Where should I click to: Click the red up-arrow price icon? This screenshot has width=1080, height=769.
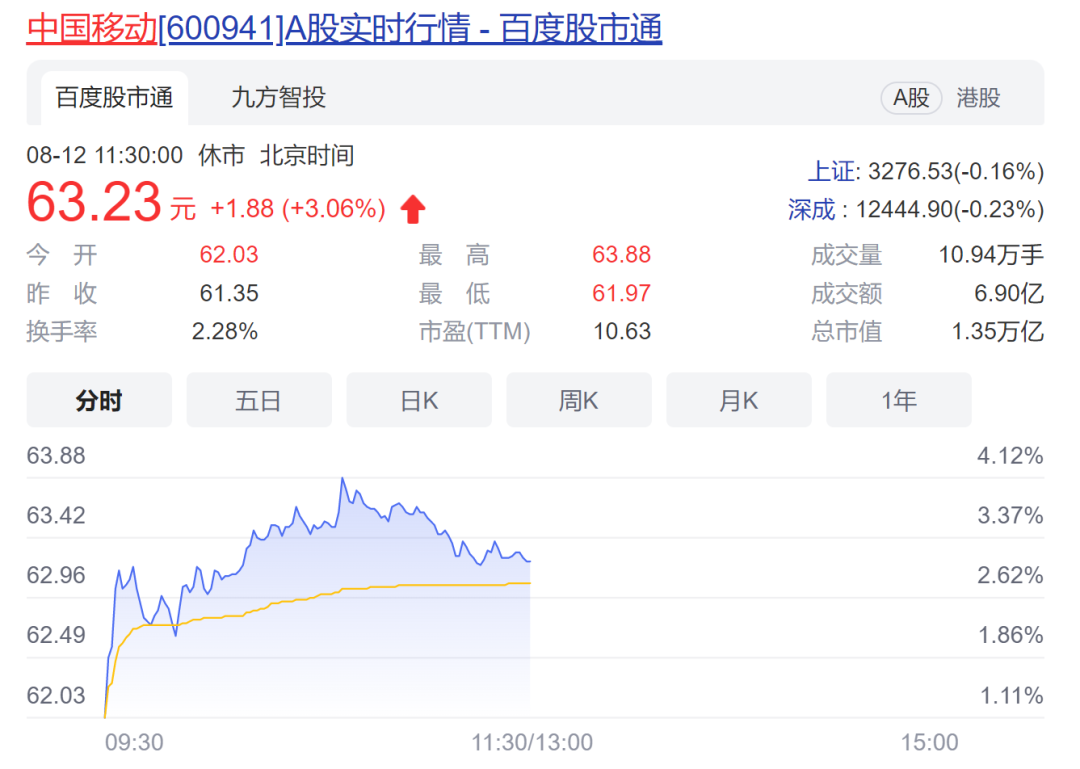(413, 209)
